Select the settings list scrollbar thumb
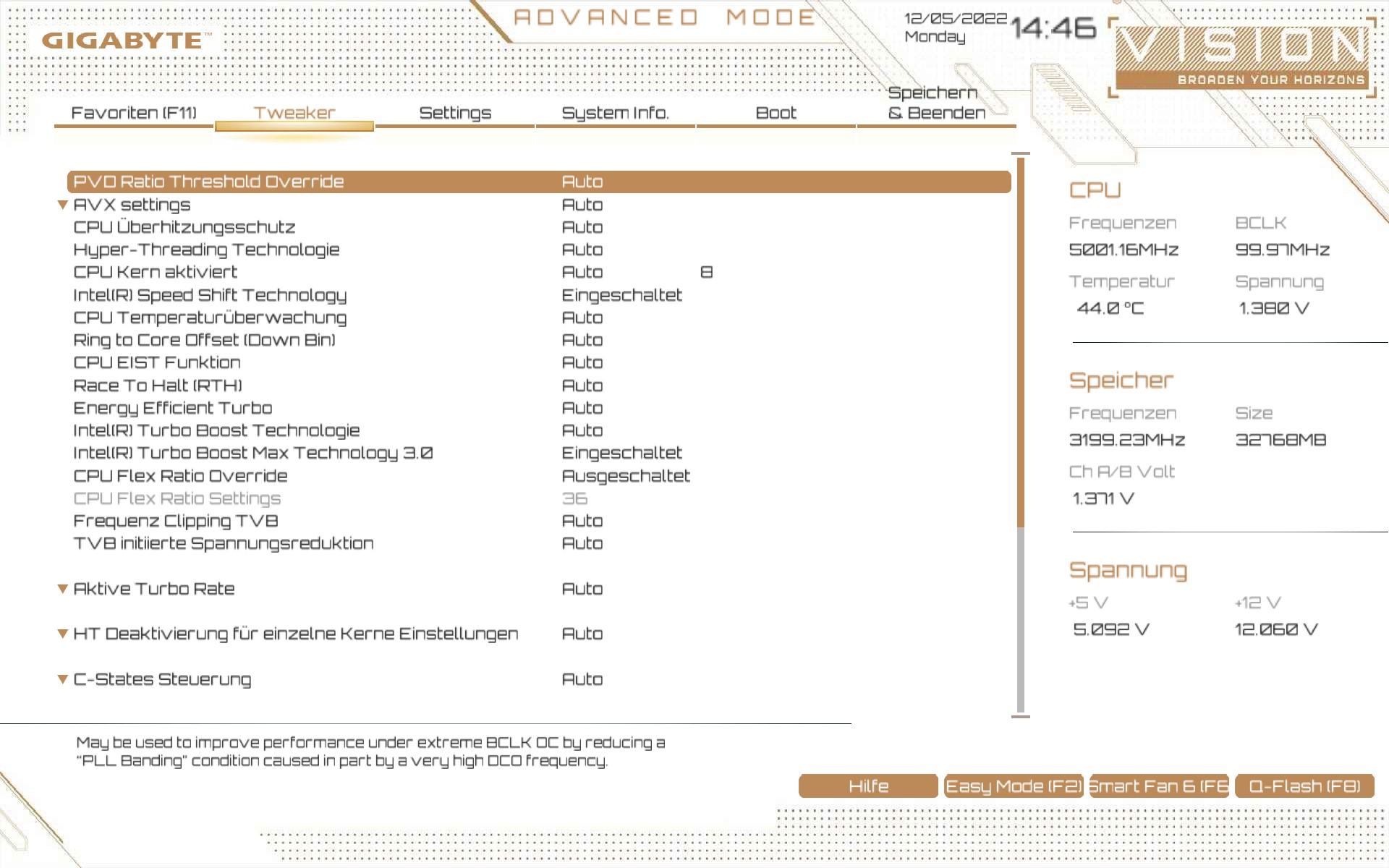 1021,341
